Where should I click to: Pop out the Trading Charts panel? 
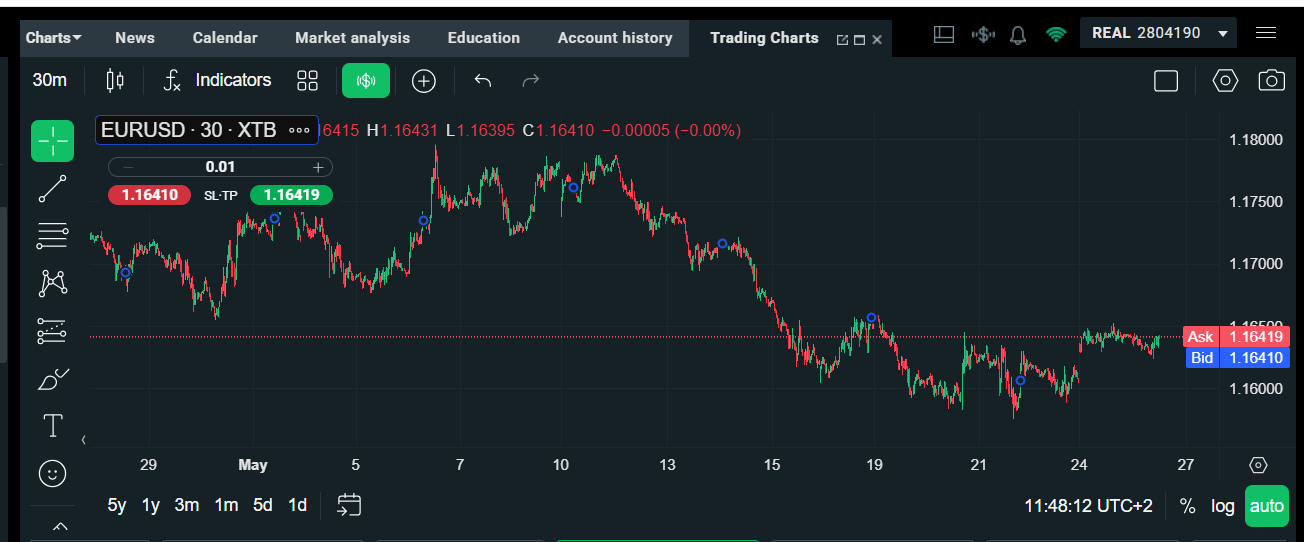click(842, 40)
